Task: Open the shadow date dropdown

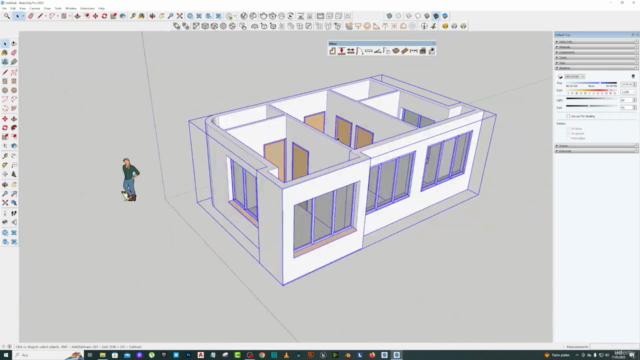Action: click(x=628, y=92)
